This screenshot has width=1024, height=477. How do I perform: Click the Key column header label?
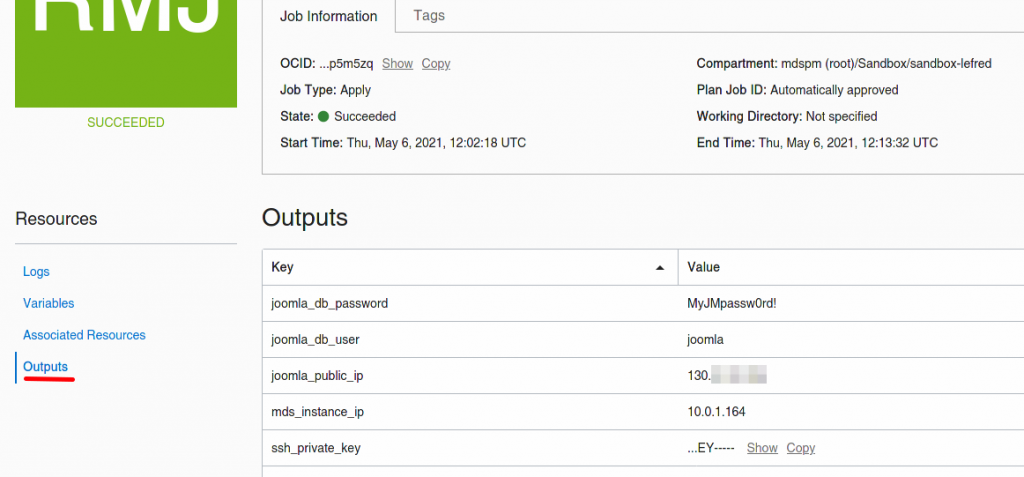[x=282, y=267]
